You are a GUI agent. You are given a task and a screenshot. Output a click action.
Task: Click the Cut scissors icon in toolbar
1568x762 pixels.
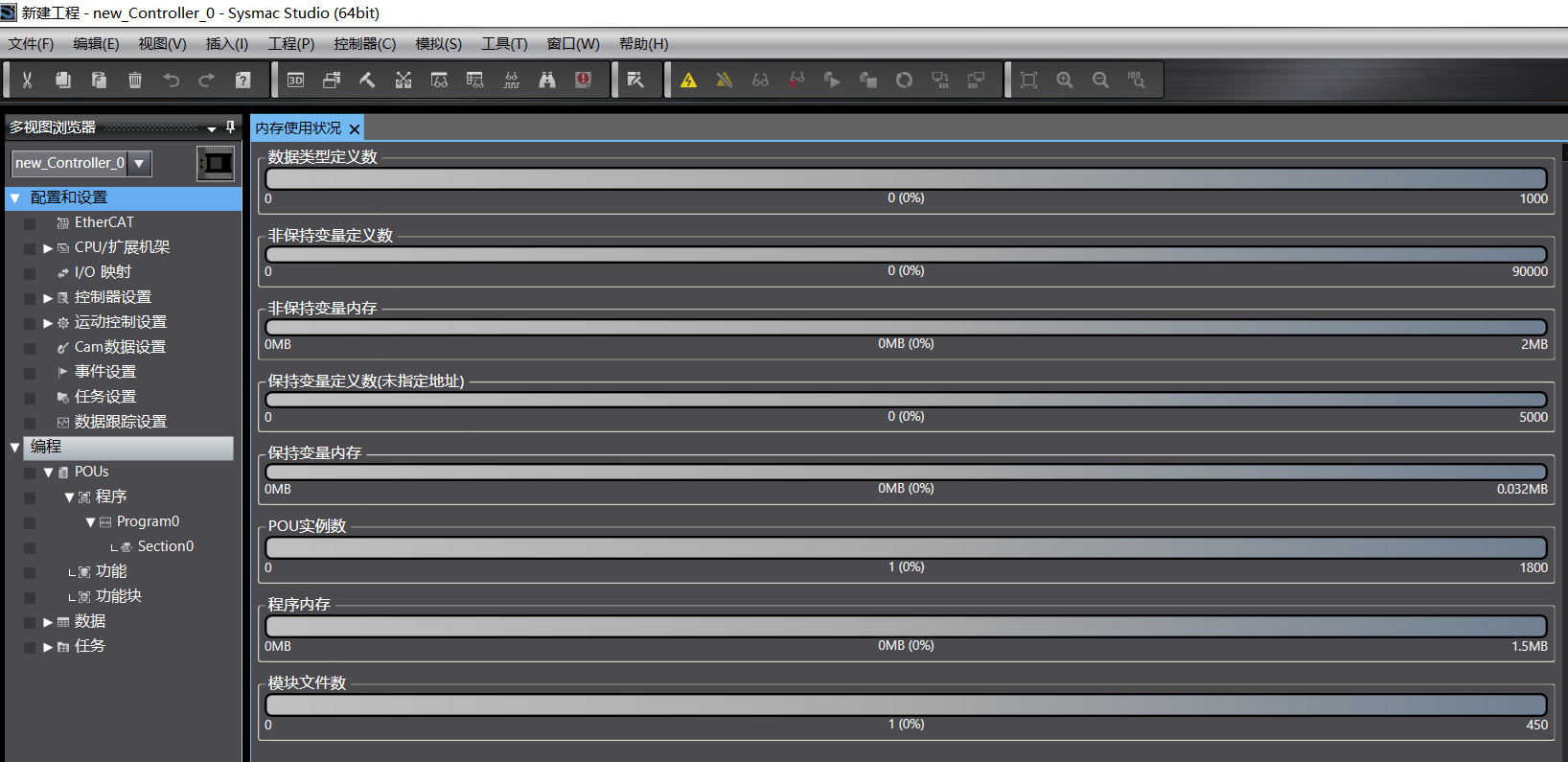tap(27, 81)
